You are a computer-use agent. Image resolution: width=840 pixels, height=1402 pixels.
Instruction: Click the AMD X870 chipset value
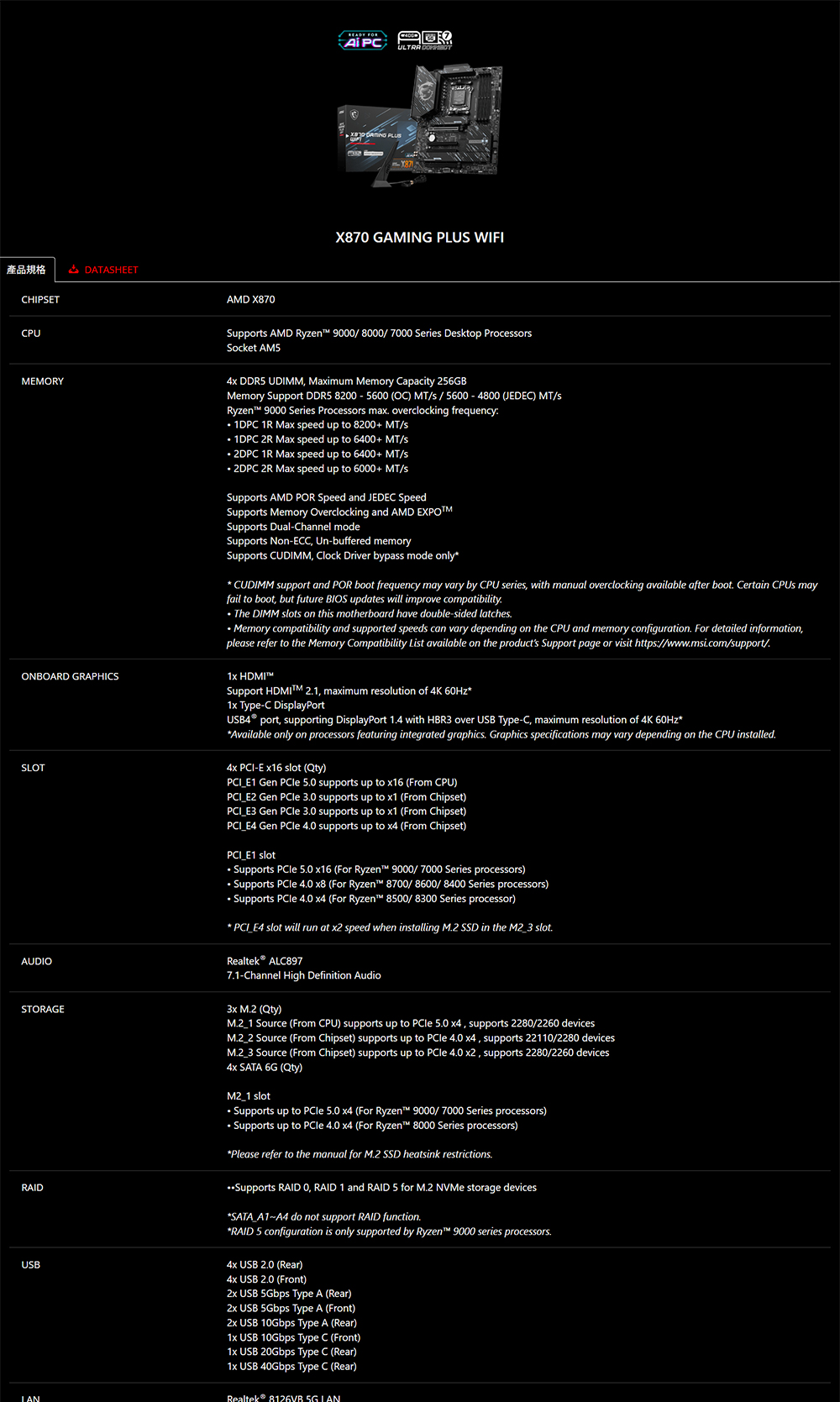coord(250,300)
